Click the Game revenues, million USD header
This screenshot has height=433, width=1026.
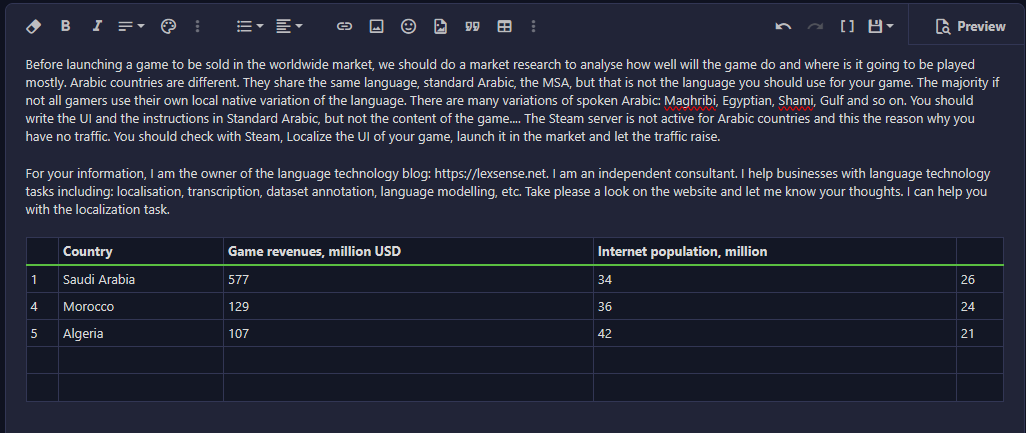point(408,251)
